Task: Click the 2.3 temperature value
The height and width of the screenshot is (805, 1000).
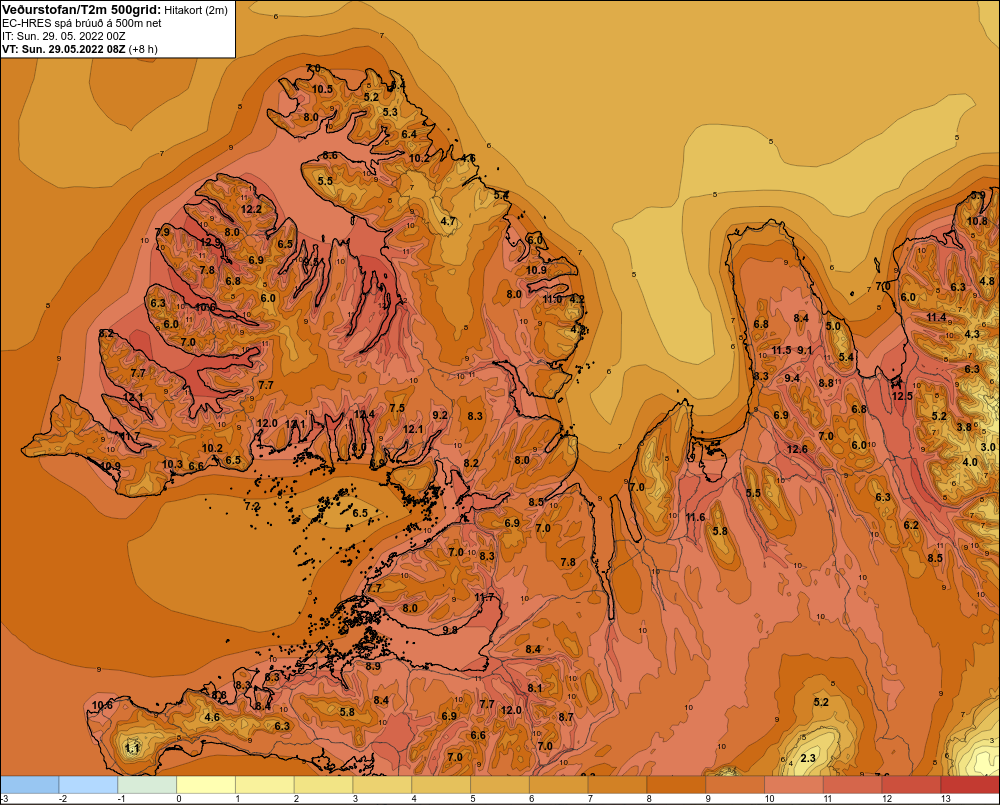Action: (x=808, y=758)
